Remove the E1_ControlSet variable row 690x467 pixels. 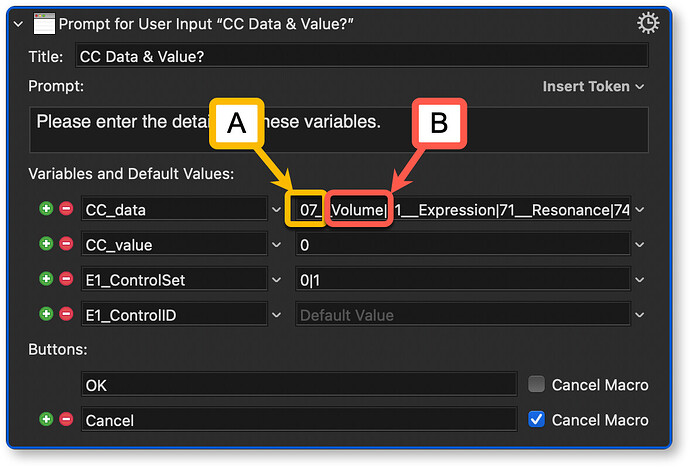pos(66,280)
